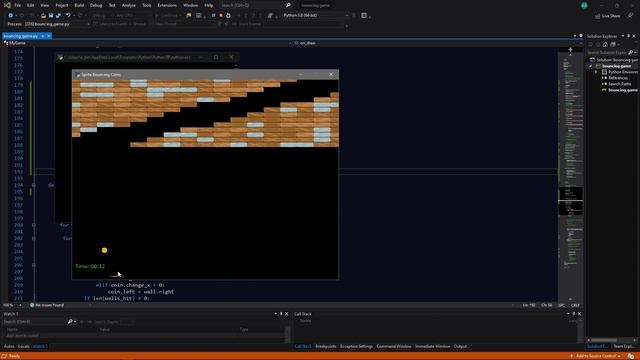Collapse the code fold at line 194

34,185
